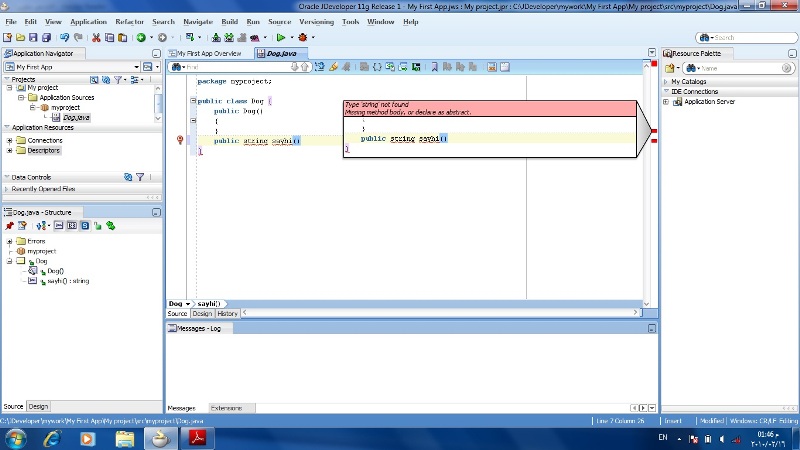
Task: Pin the Structure panel with the red pin icon
Action: (9, 226)
